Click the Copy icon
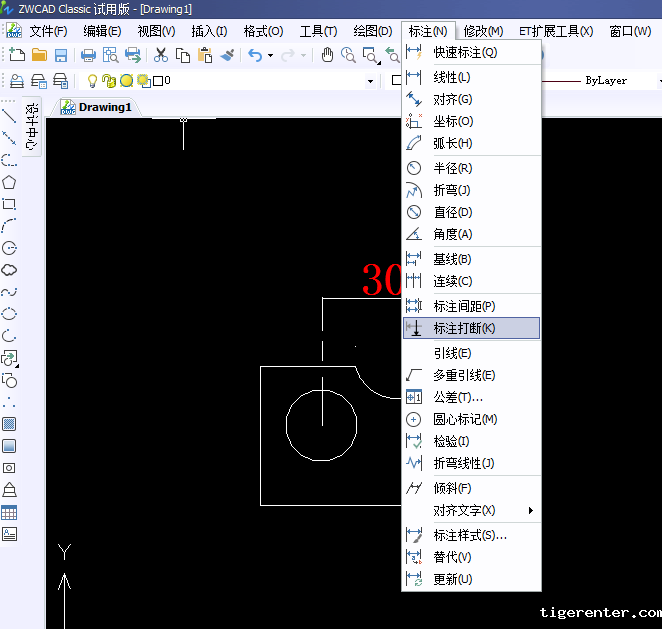 [x=183, y=55]
